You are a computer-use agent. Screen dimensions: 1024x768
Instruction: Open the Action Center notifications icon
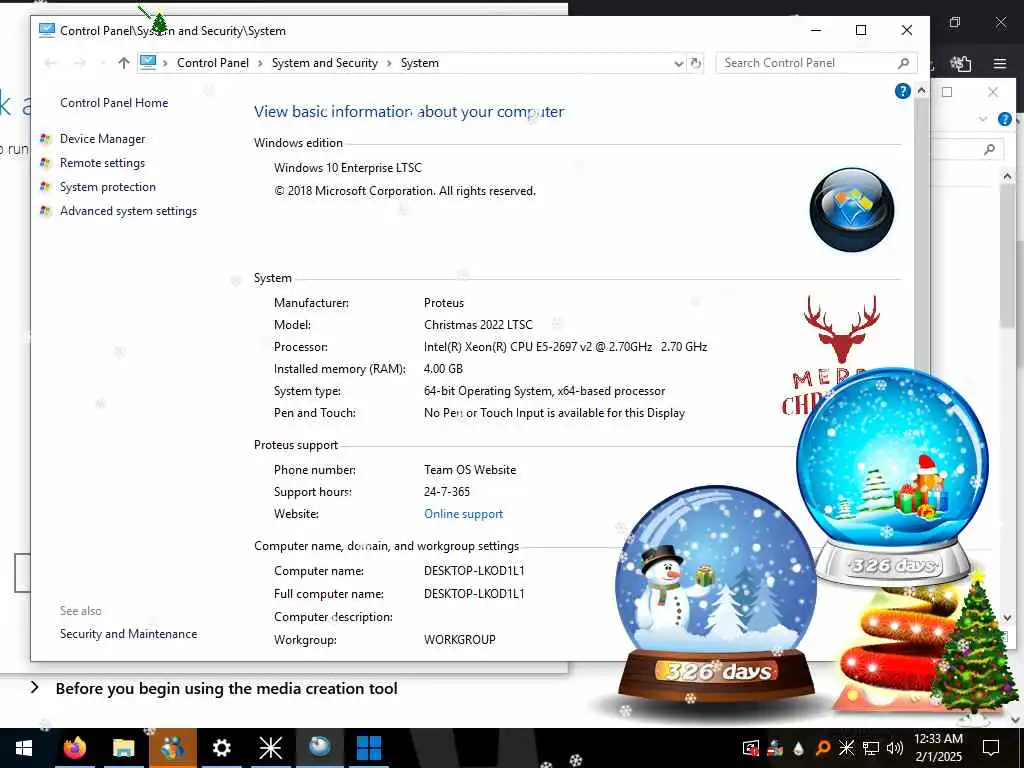click(991, 748)
